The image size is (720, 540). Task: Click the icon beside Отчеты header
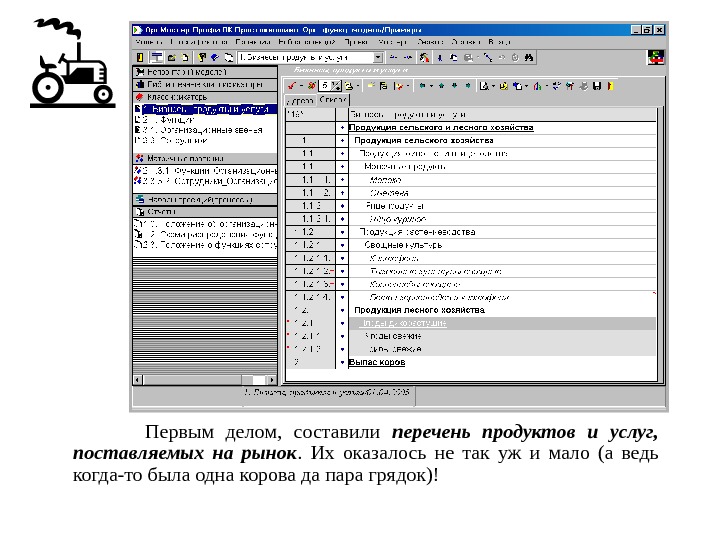click(x=140, y=212)
